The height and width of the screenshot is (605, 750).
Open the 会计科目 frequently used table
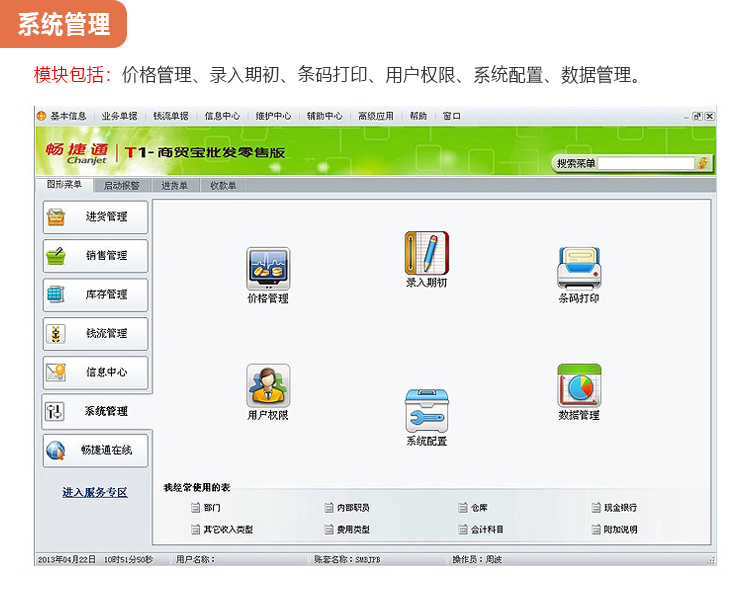tap(480, 529)
